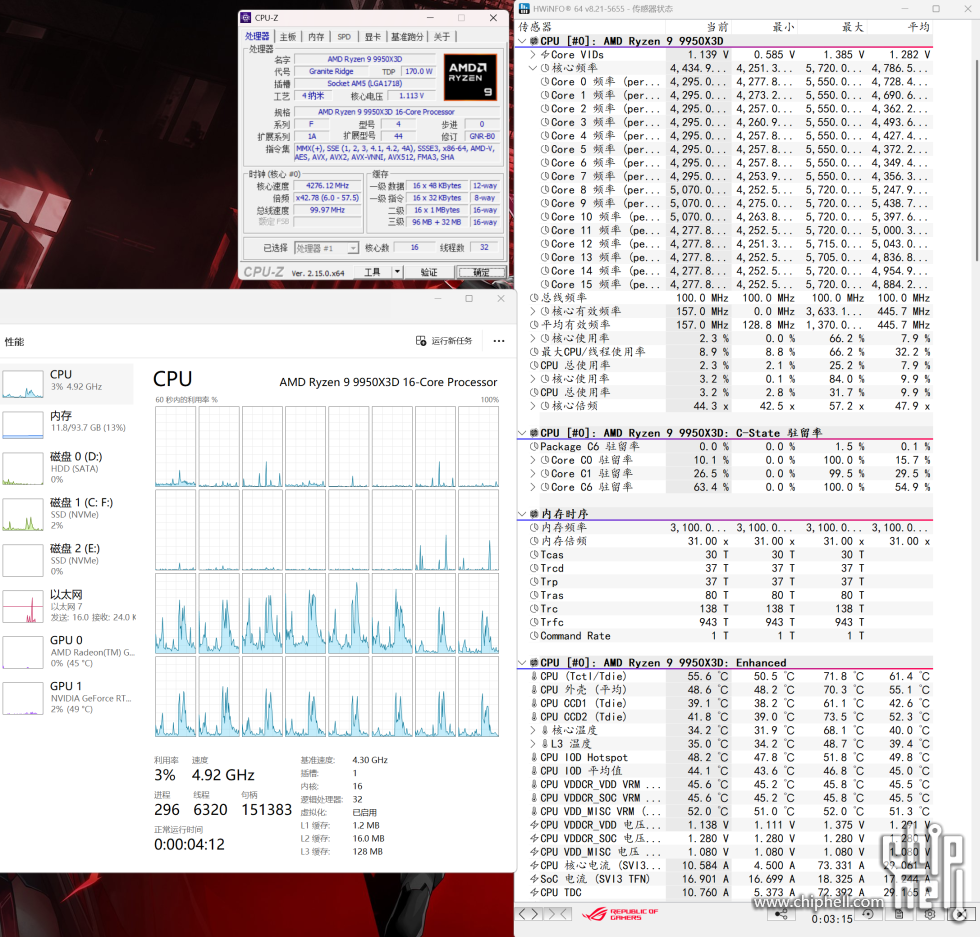Expand the Core VIDs row
Viewport: 980px width, 937px height.
[x=533, y=54]
